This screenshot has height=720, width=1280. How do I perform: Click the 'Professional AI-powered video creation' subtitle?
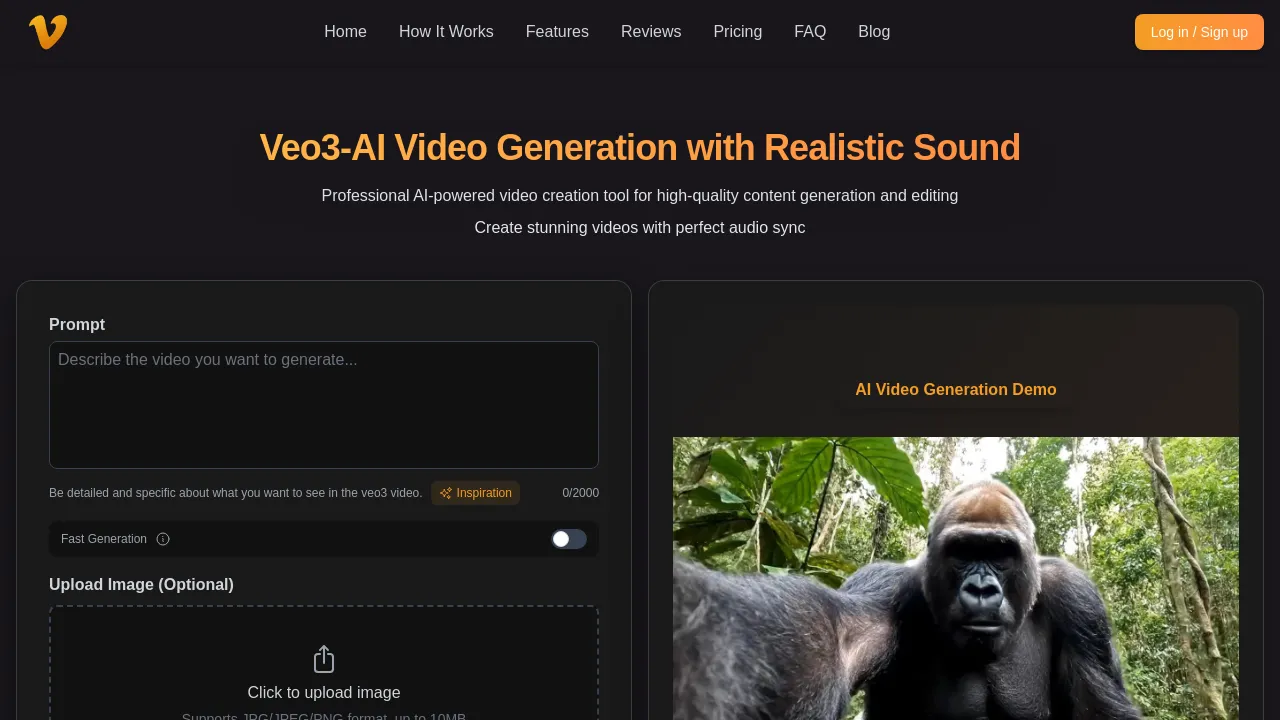coord(640,195)
